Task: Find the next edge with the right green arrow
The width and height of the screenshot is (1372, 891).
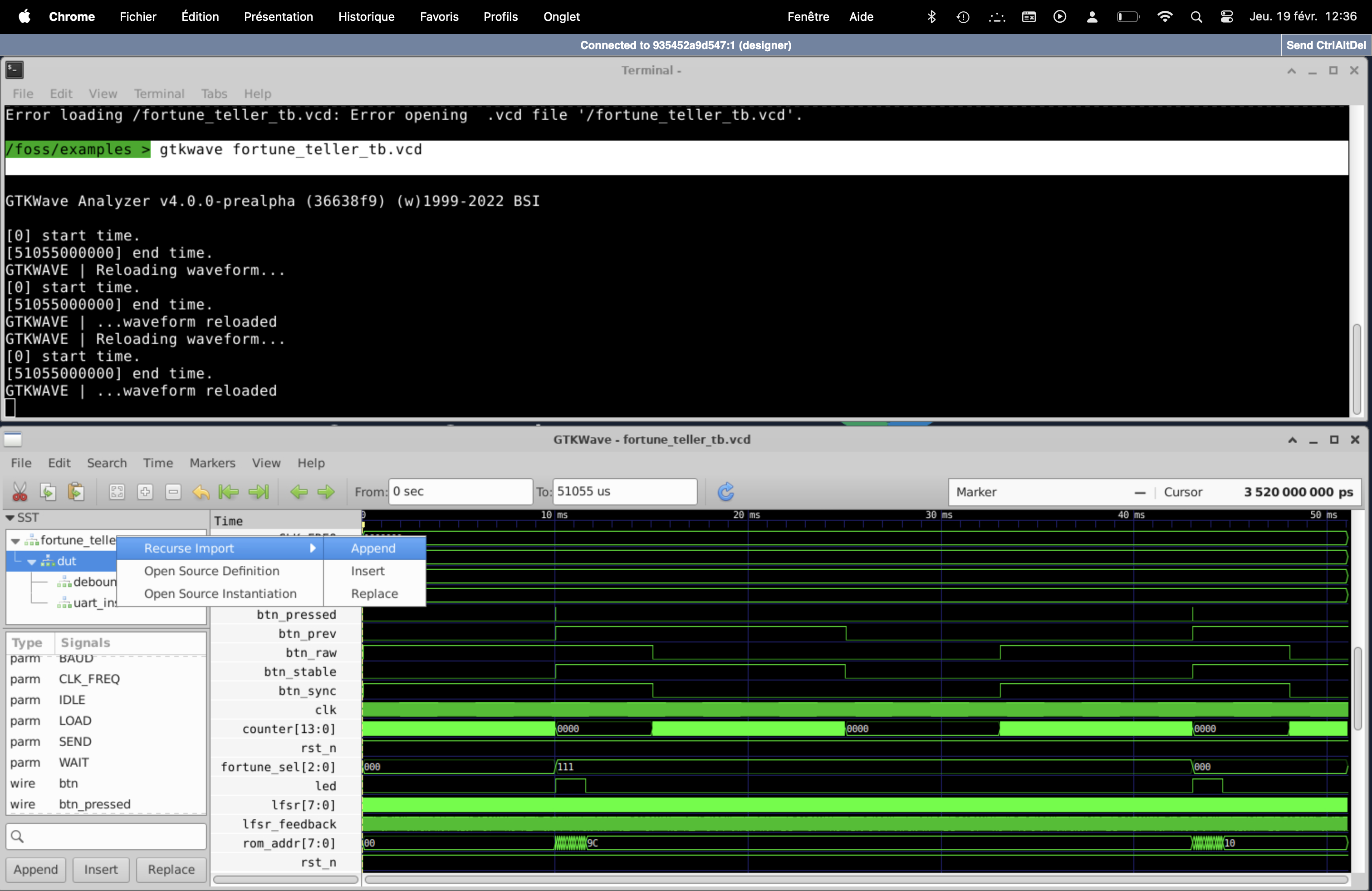Action: pyautogui.click(x=326, y=492)
